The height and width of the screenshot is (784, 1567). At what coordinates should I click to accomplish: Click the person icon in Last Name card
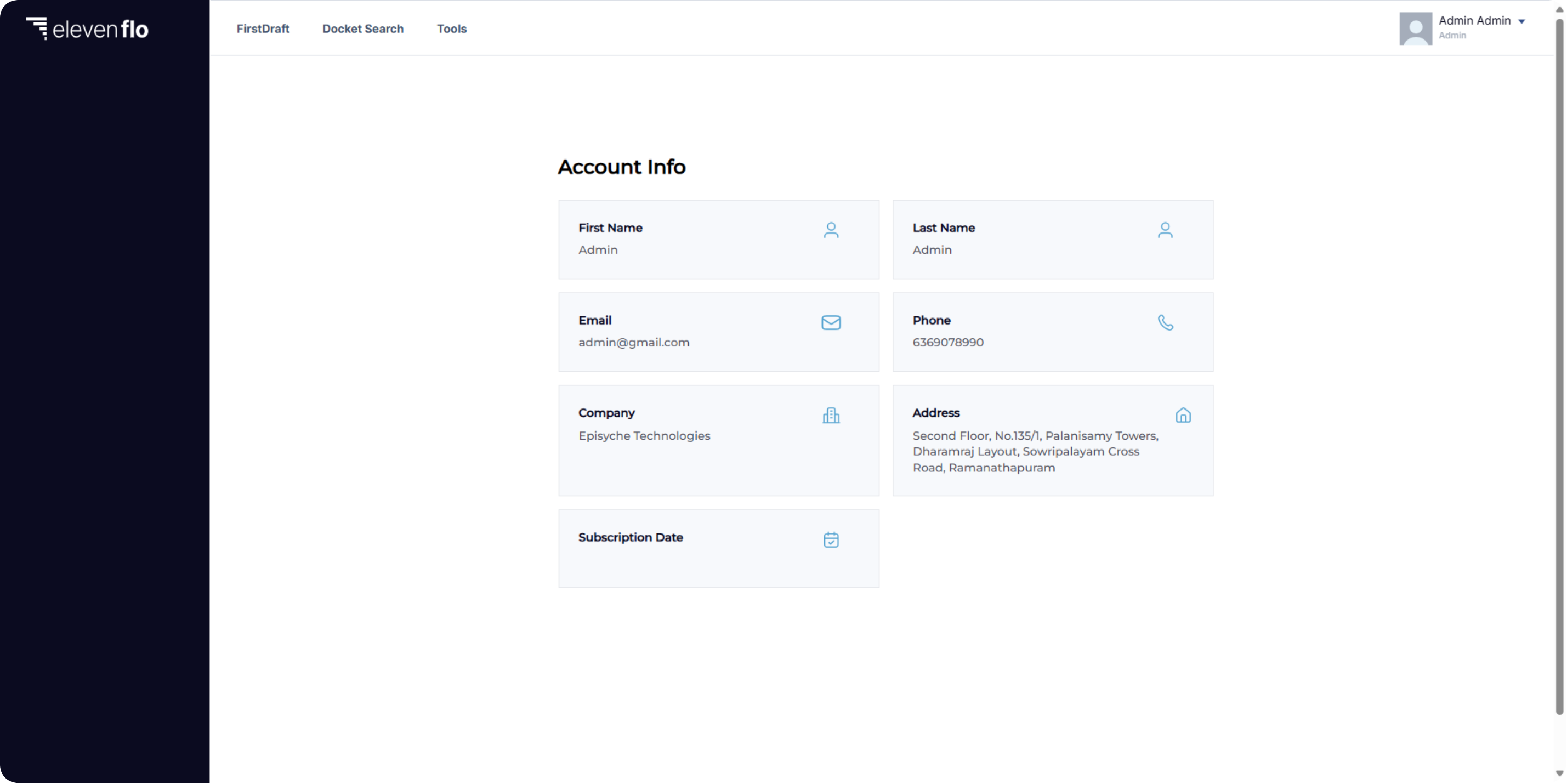pyautogui.click(x=1165, y=230)
